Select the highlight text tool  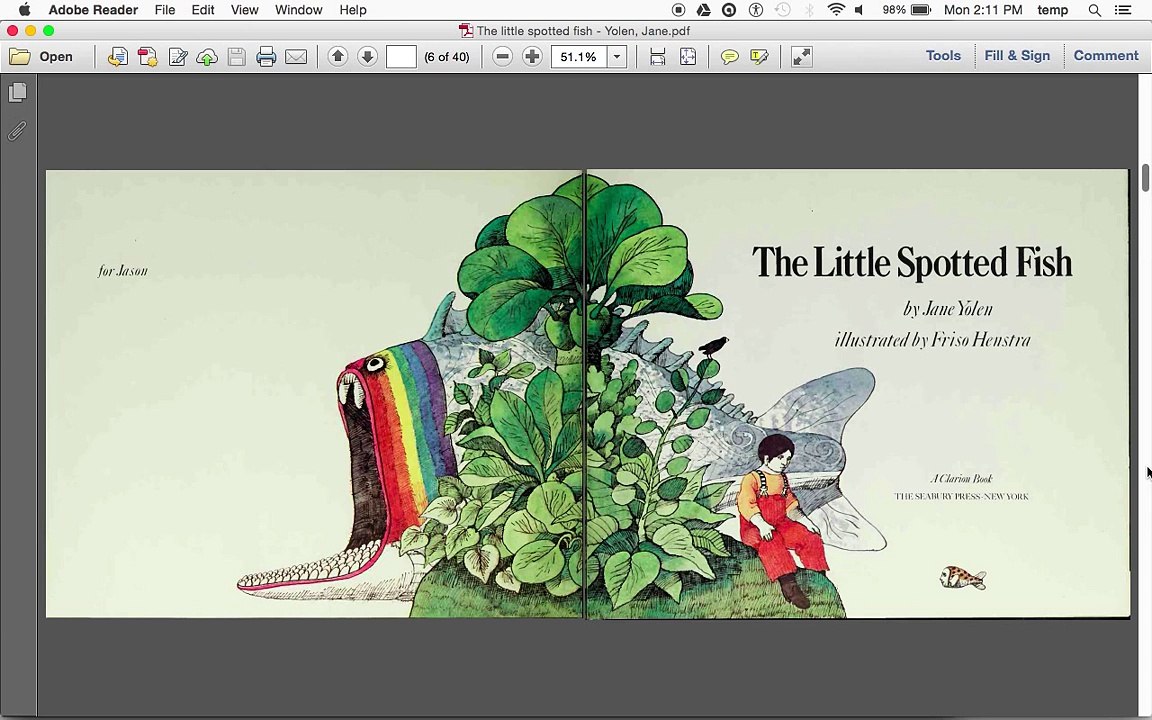click(759, 57)
